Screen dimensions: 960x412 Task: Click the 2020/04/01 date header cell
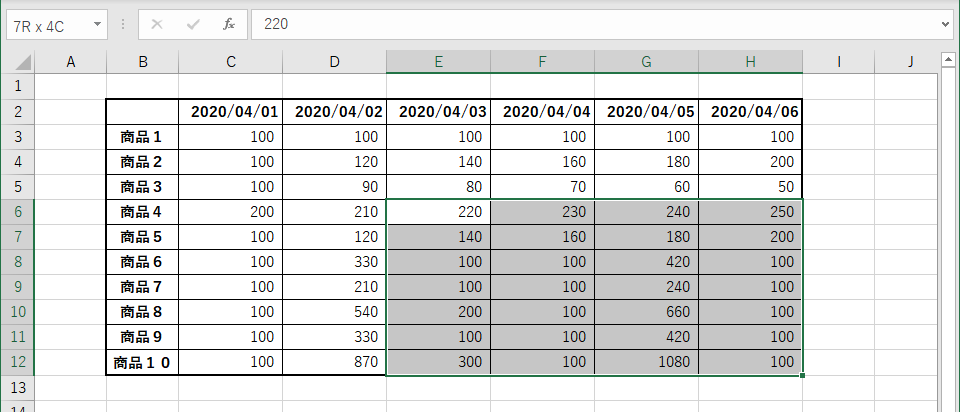(231, 111)
